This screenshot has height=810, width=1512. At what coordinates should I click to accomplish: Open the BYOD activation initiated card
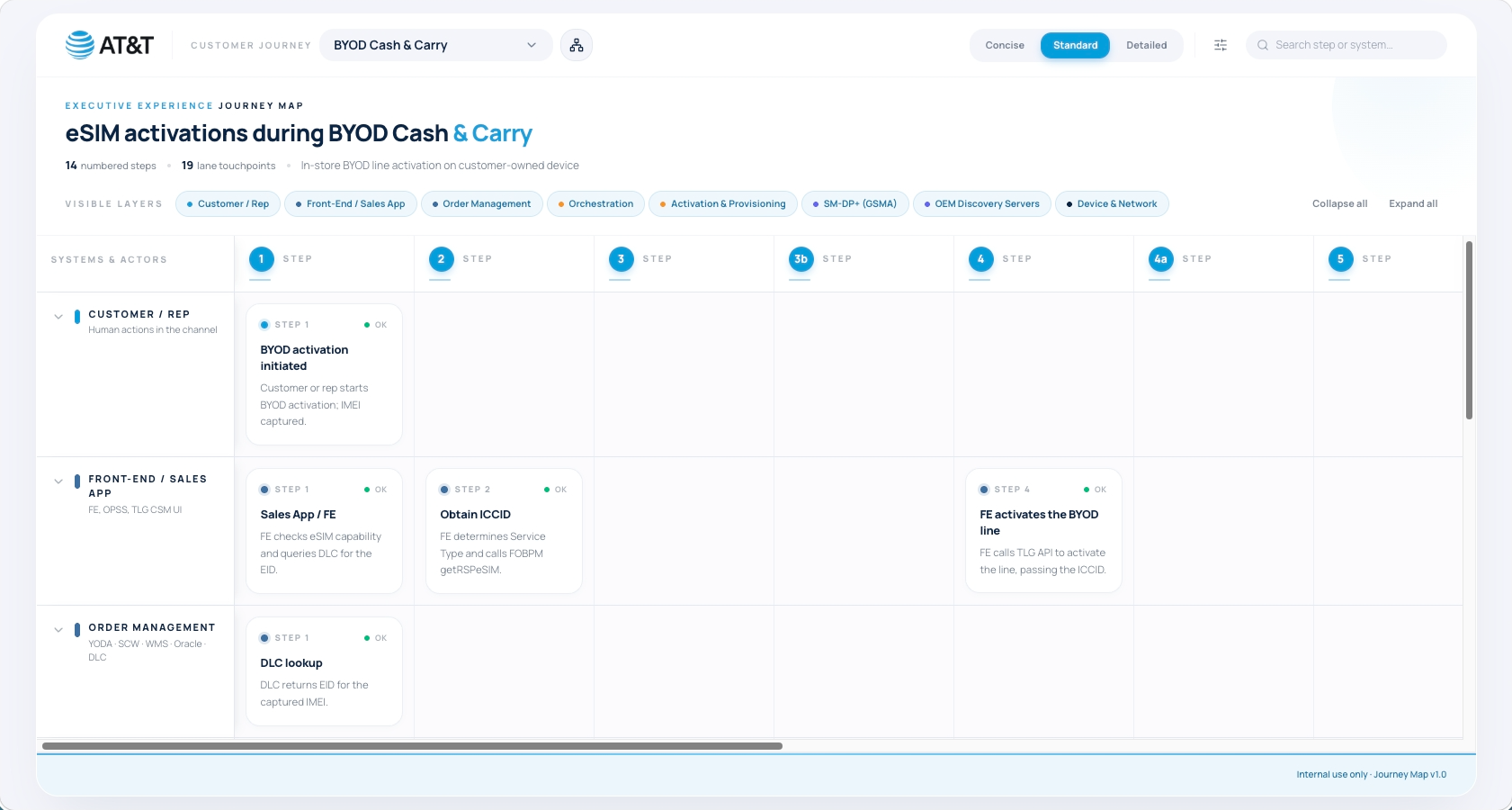tap(324, 374)
